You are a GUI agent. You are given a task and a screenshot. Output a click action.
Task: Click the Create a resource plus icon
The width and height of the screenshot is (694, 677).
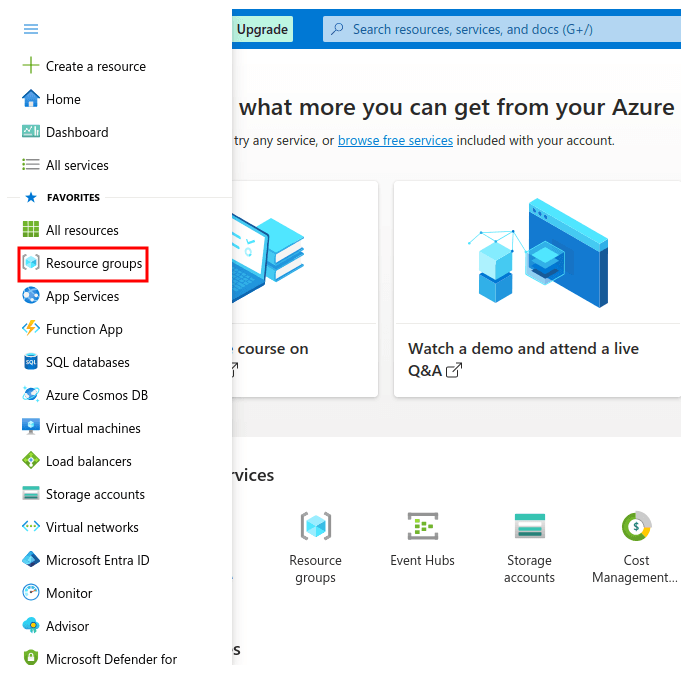point(31,65)
